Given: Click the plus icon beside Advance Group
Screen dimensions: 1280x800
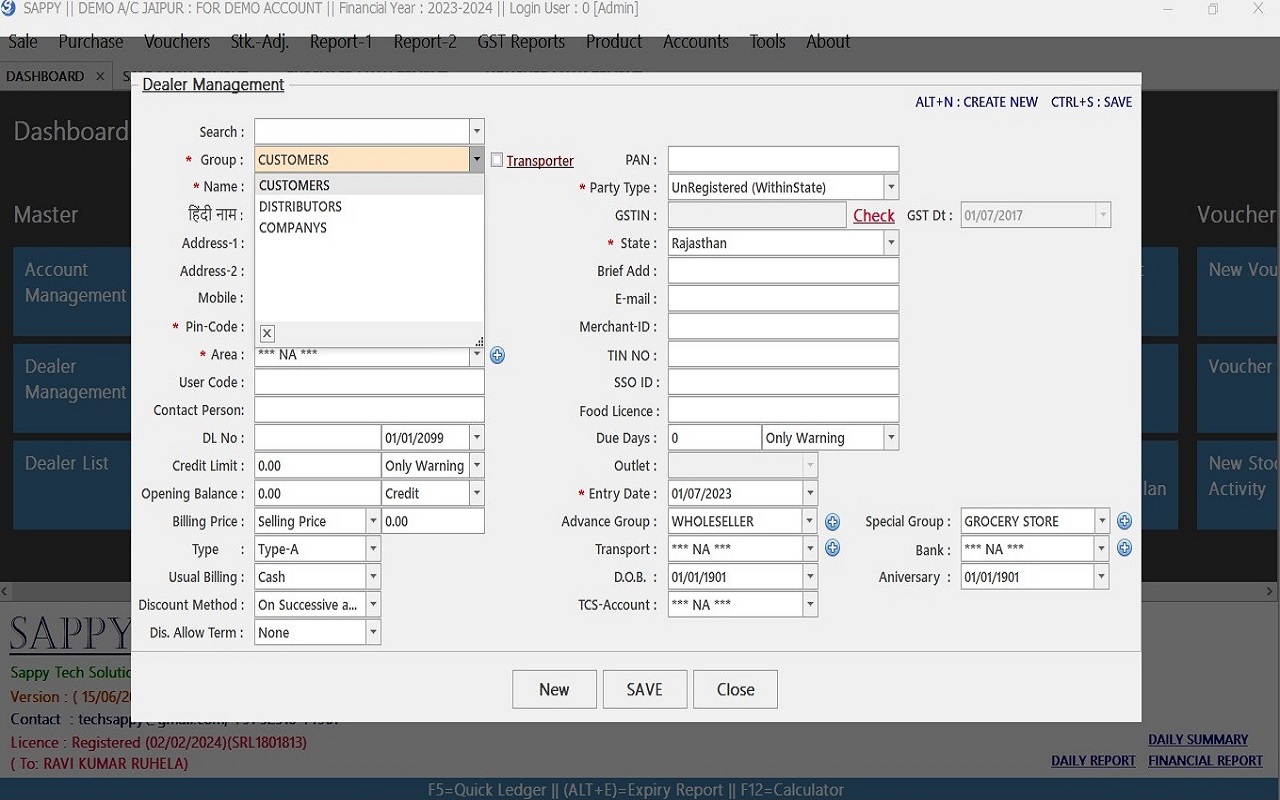Looking at the screenshot, I should (x=832, y=522).
